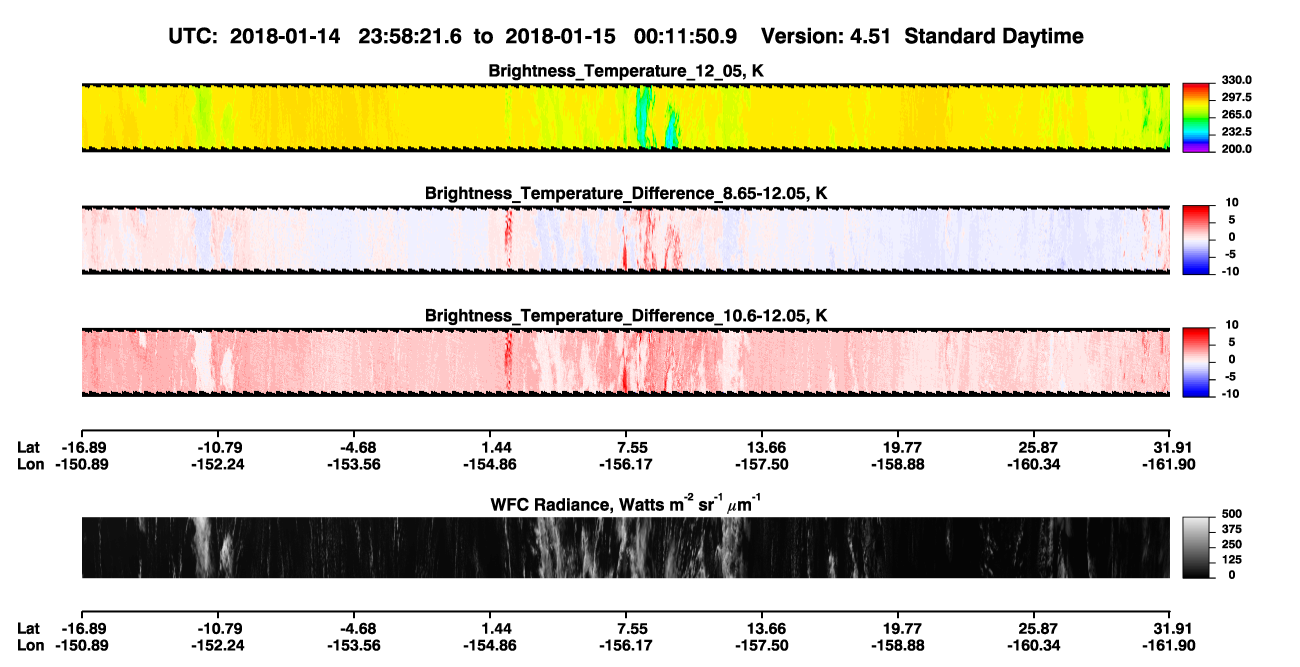Click upper axis longitude label -153.56
The width and height of the screenshot is (1300, 667).
point(354,464)
